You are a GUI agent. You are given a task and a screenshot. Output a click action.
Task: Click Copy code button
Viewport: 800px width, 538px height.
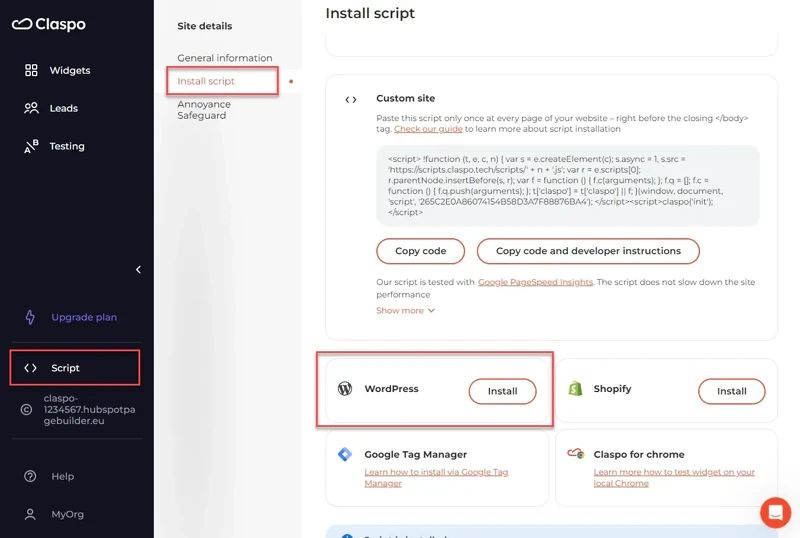(x=420, y=251)
